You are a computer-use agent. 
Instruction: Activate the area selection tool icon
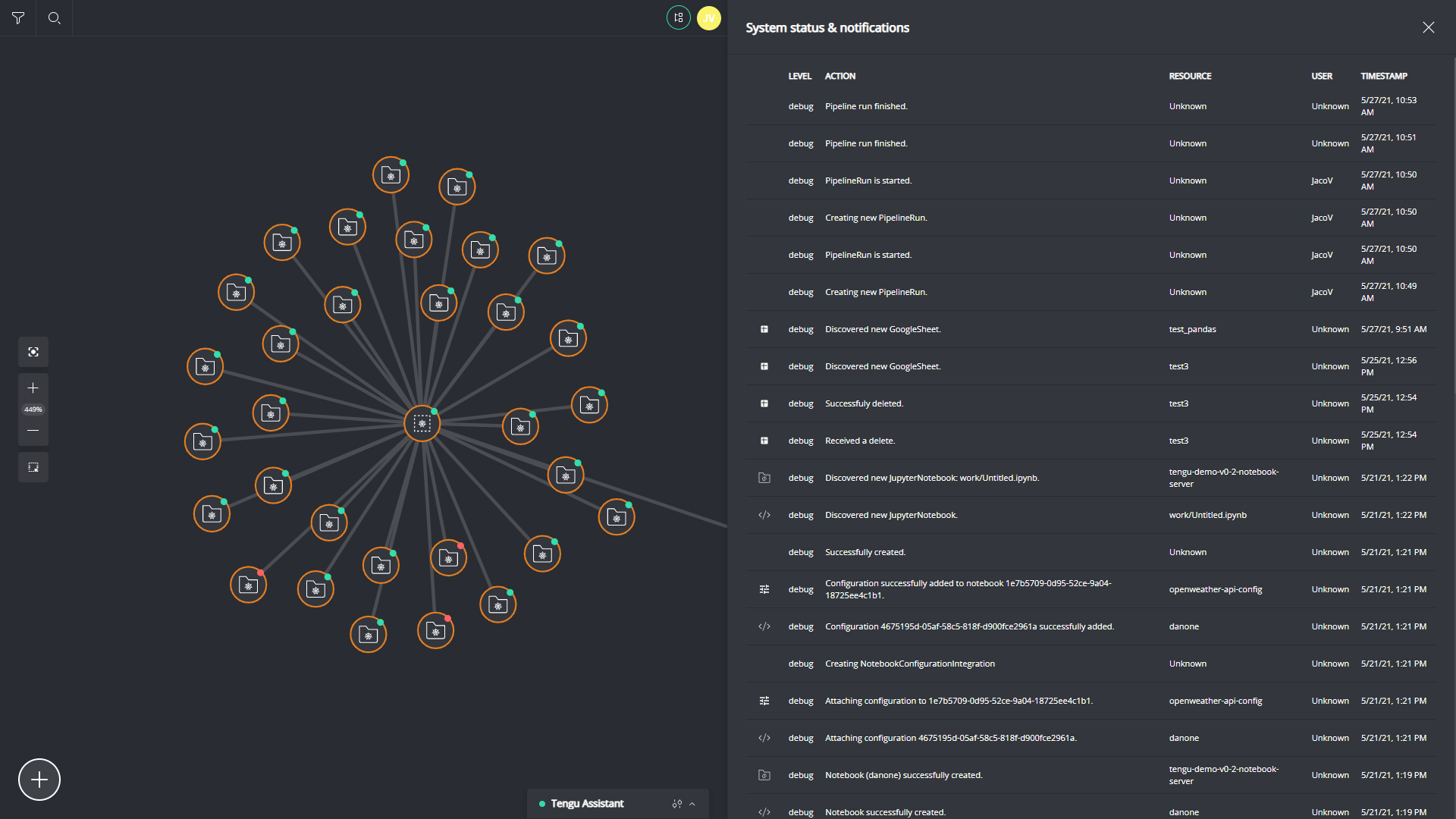[x=33, y=467]
